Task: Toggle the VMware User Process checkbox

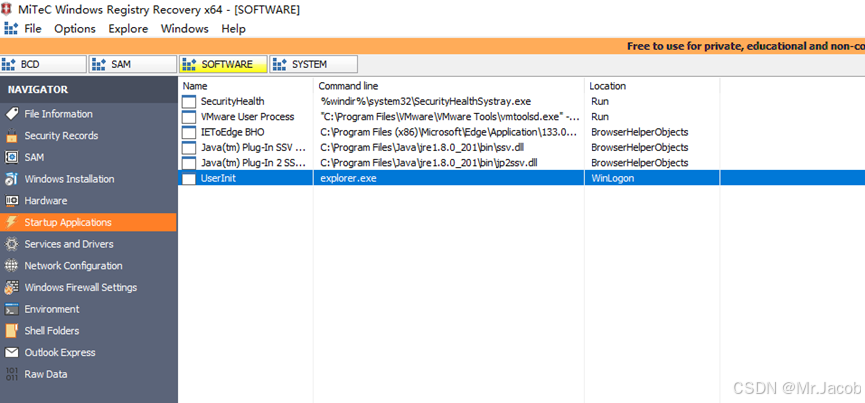Action: [189, 117]
